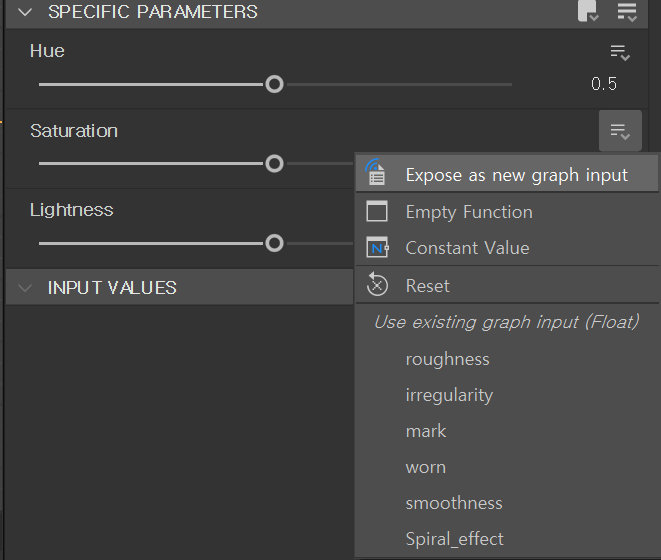This screenshot has width=661, height=560.
Task: Open the preset icon in Specific Parameters header
Action: 588,11
